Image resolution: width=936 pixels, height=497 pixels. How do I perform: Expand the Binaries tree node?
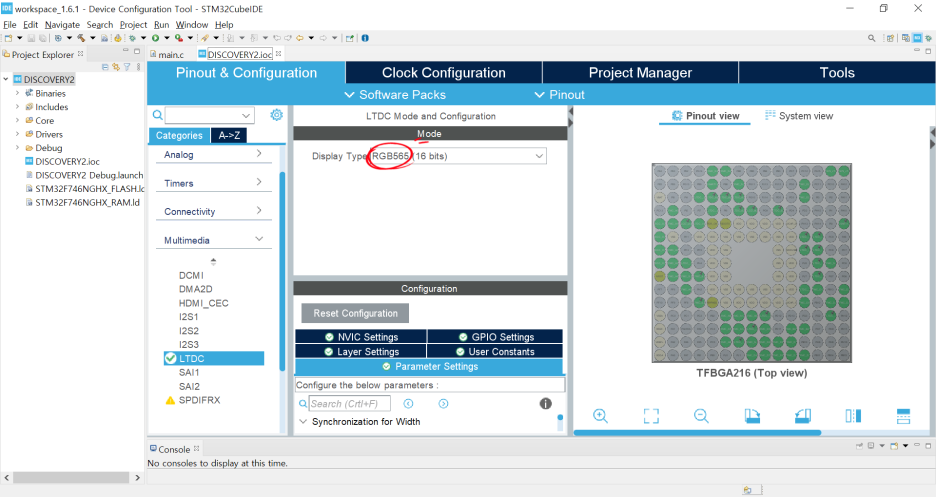17,93
